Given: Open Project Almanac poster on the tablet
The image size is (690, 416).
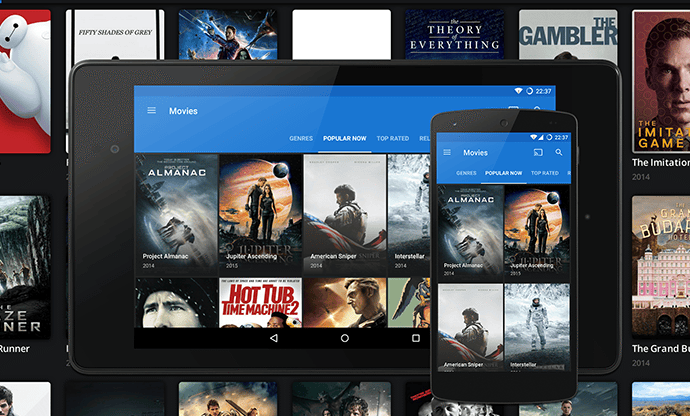Looking at the screenshot, I should point(176,214).
